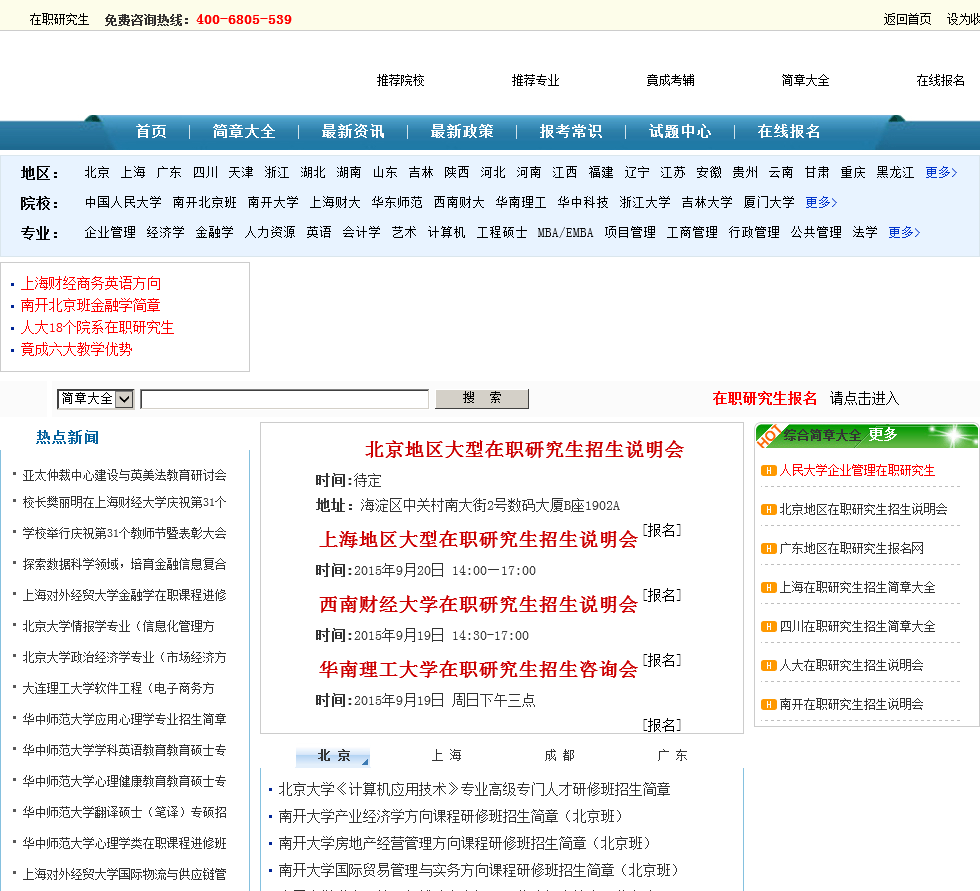Open 在线报名 in the blue navigation bar
The width and height of the screenshot is (980, 891).
(789, 131)
